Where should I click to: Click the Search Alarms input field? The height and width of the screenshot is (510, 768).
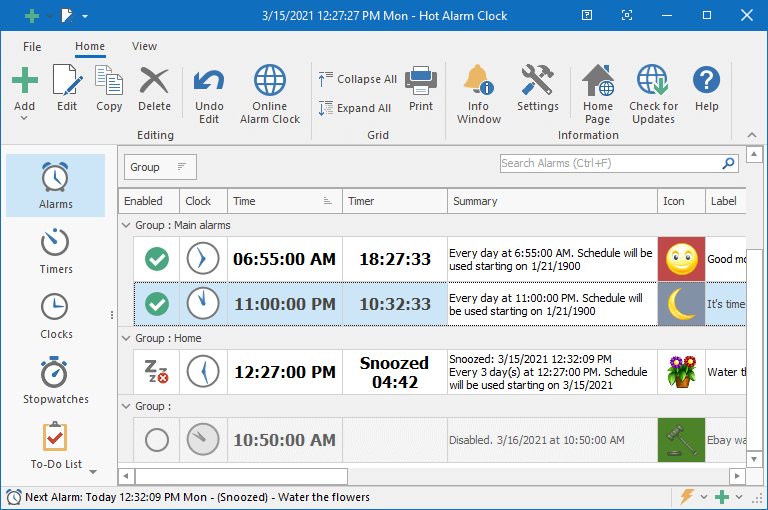pyautogui.click(x=608, y=163)
